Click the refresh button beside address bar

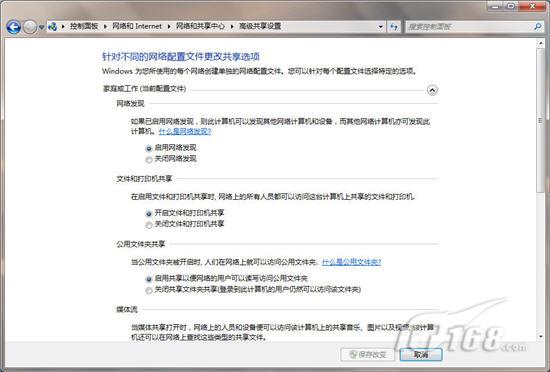coord(394,27)
